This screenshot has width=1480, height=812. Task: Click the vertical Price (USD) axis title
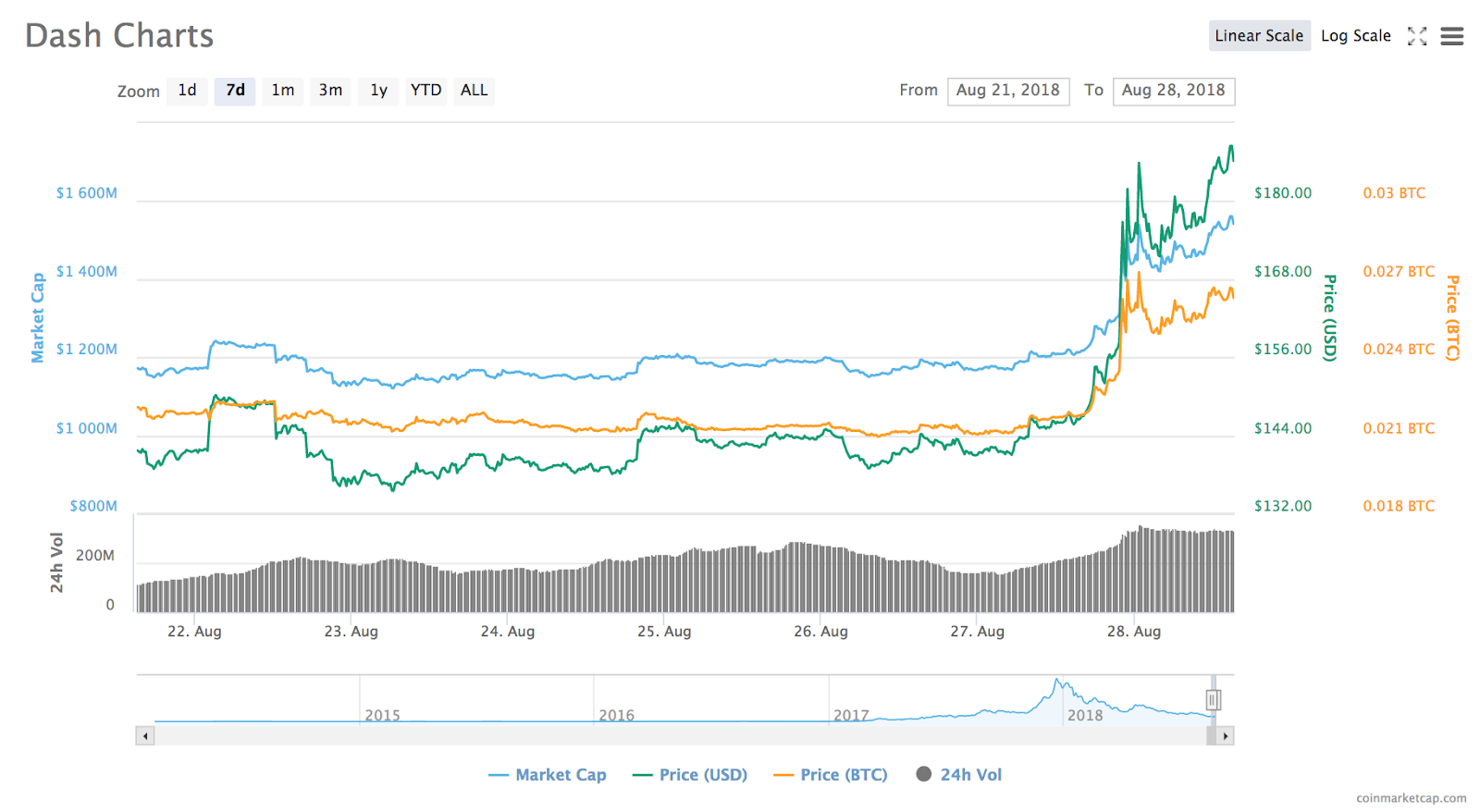point(1330,317)
